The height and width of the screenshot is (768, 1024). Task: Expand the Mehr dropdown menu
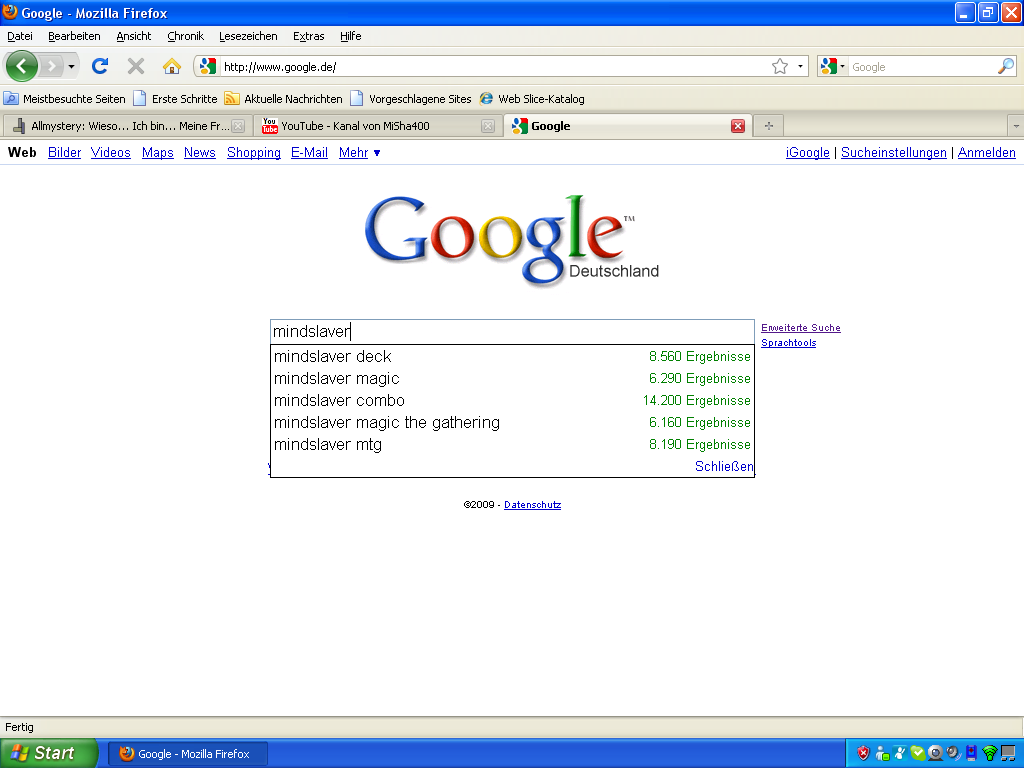[359, 152]
